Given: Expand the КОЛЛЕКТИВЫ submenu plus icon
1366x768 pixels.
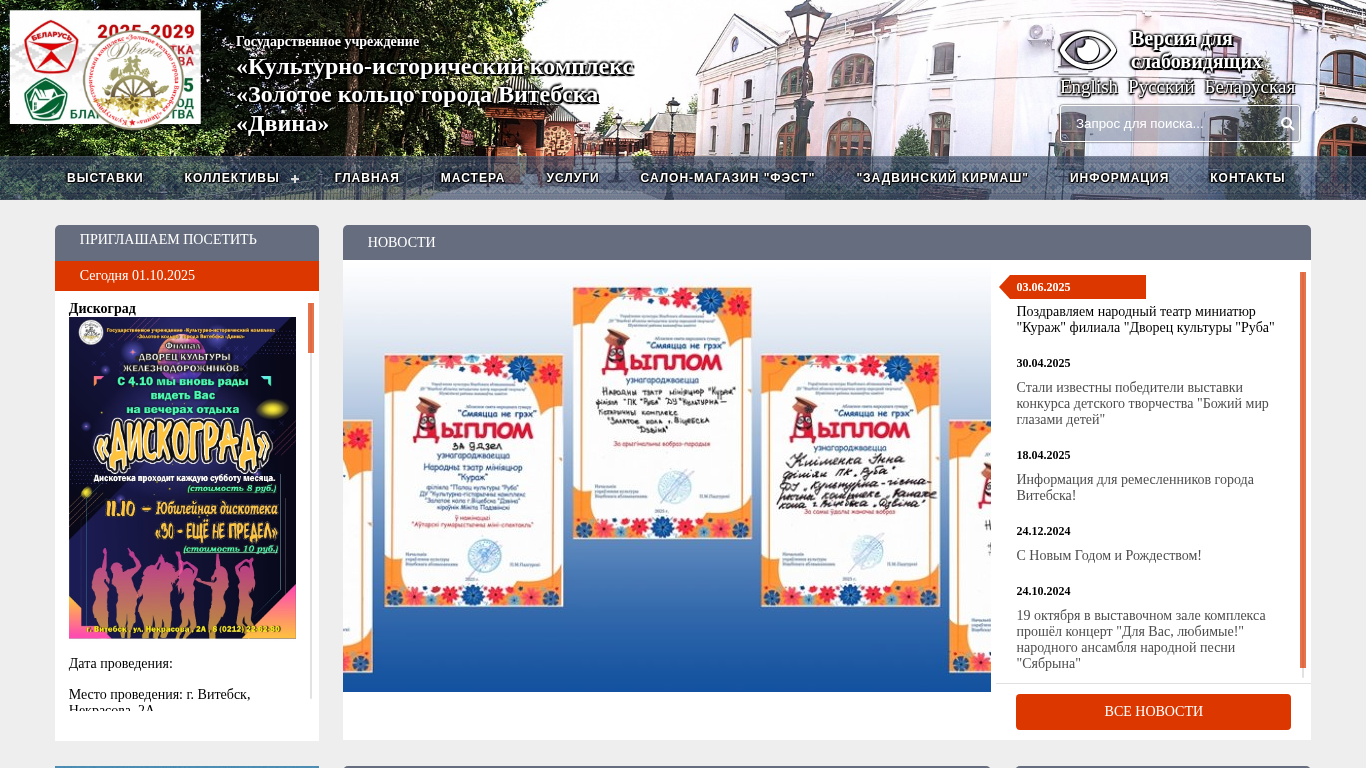Looking at the screenshot, I should pos(295,179).
